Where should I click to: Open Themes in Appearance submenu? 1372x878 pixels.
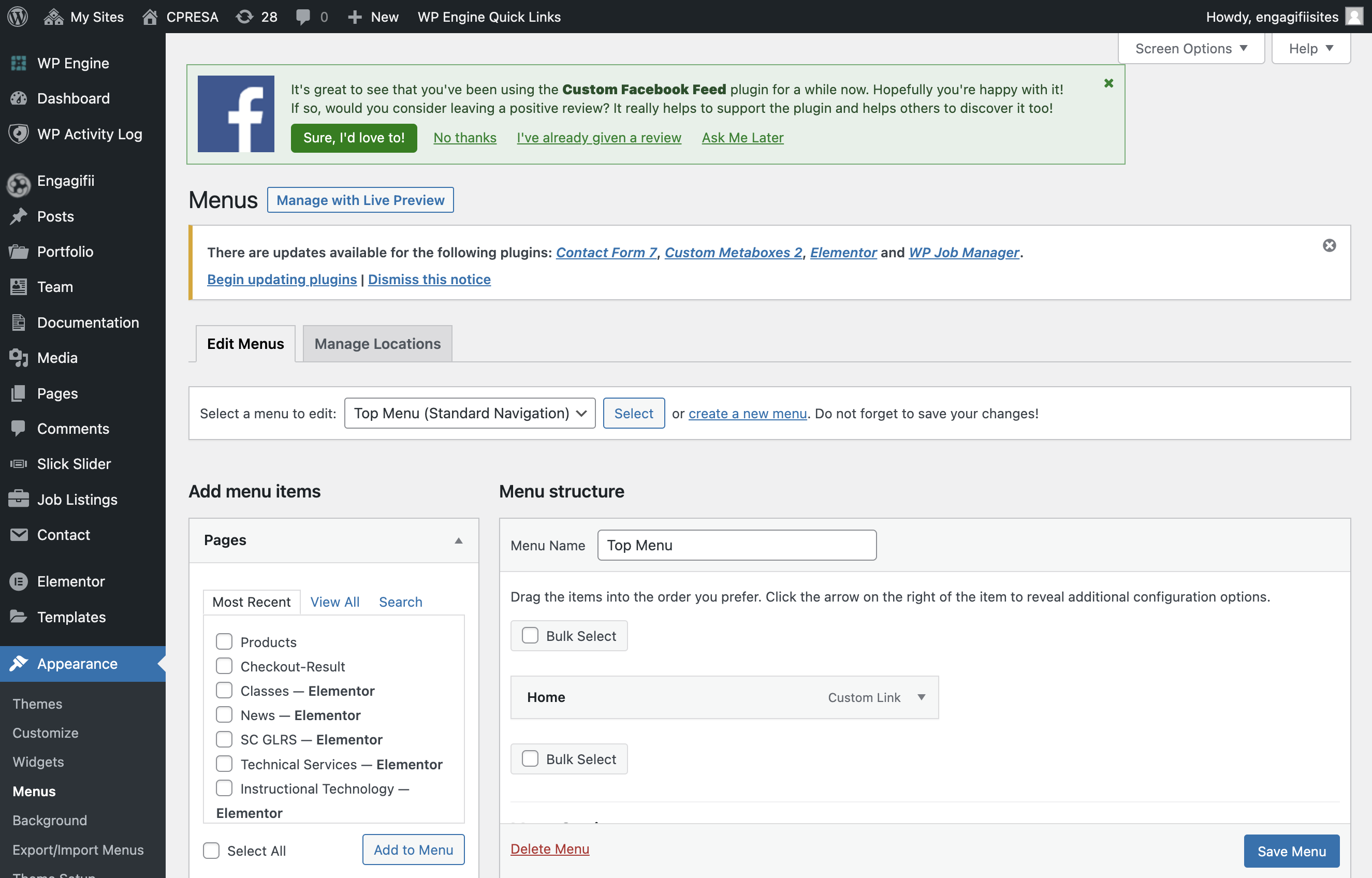click(38, 704)
